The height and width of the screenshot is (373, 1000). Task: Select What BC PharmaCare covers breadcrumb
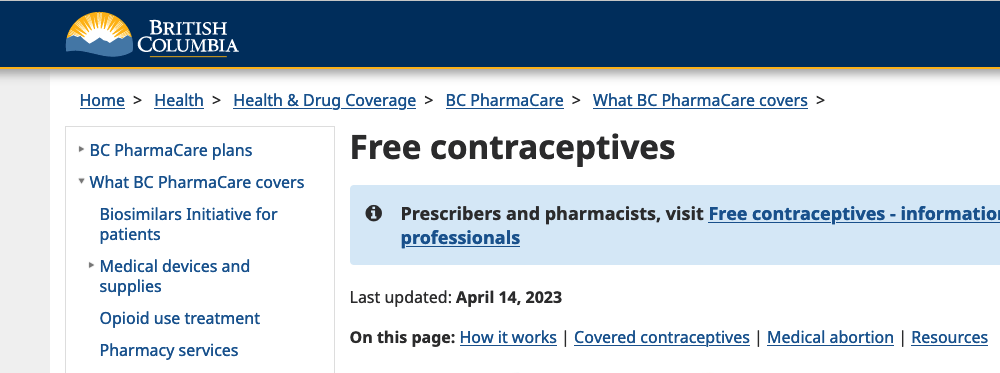pos(700,100)
